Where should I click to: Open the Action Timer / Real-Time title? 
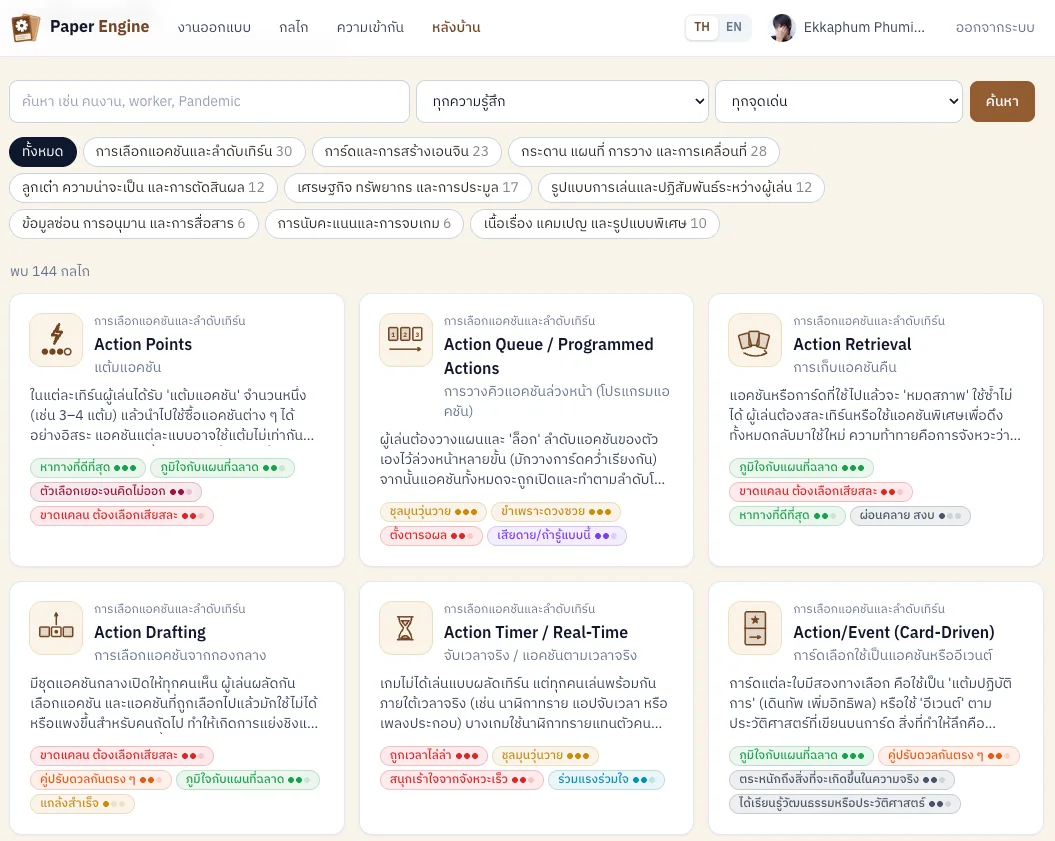click(x=536, y=632)
